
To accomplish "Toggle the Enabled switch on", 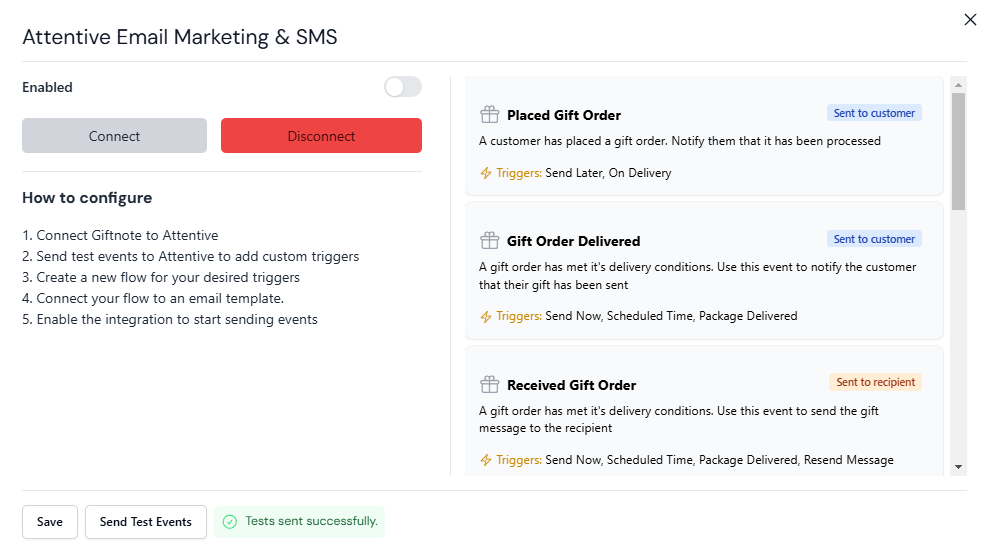I will point(403,87).
